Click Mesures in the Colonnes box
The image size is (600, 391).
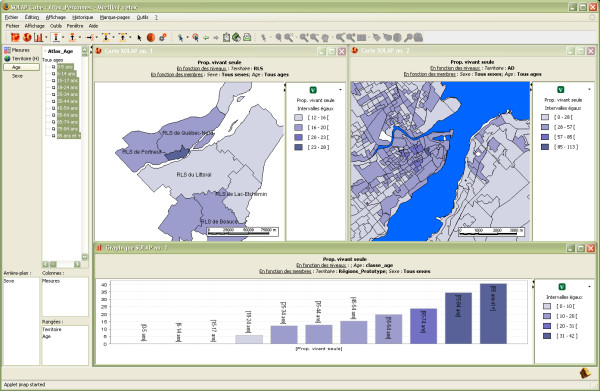click(51, 281)
